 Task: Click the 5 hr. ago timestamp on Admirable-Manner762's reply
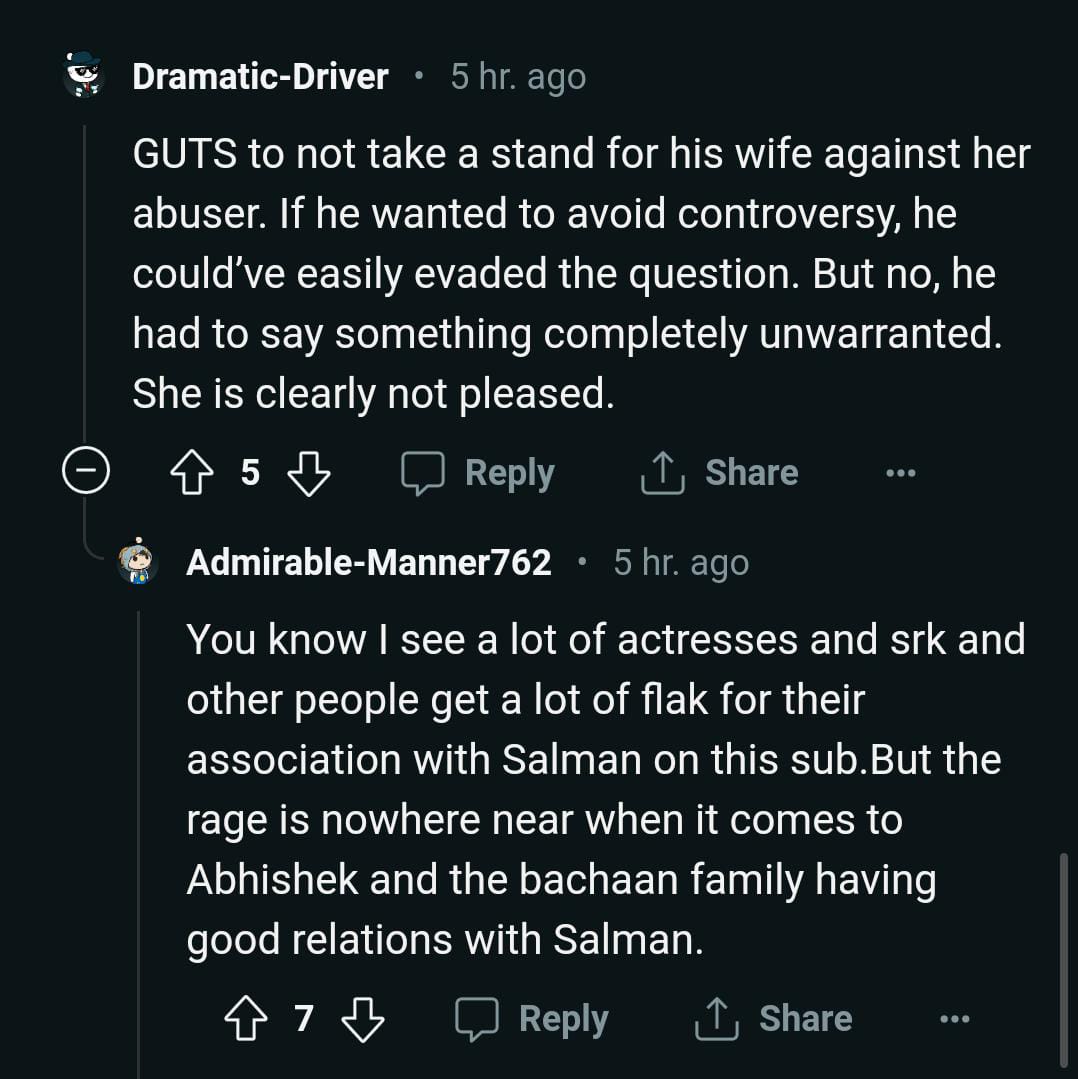coord(681,563)
